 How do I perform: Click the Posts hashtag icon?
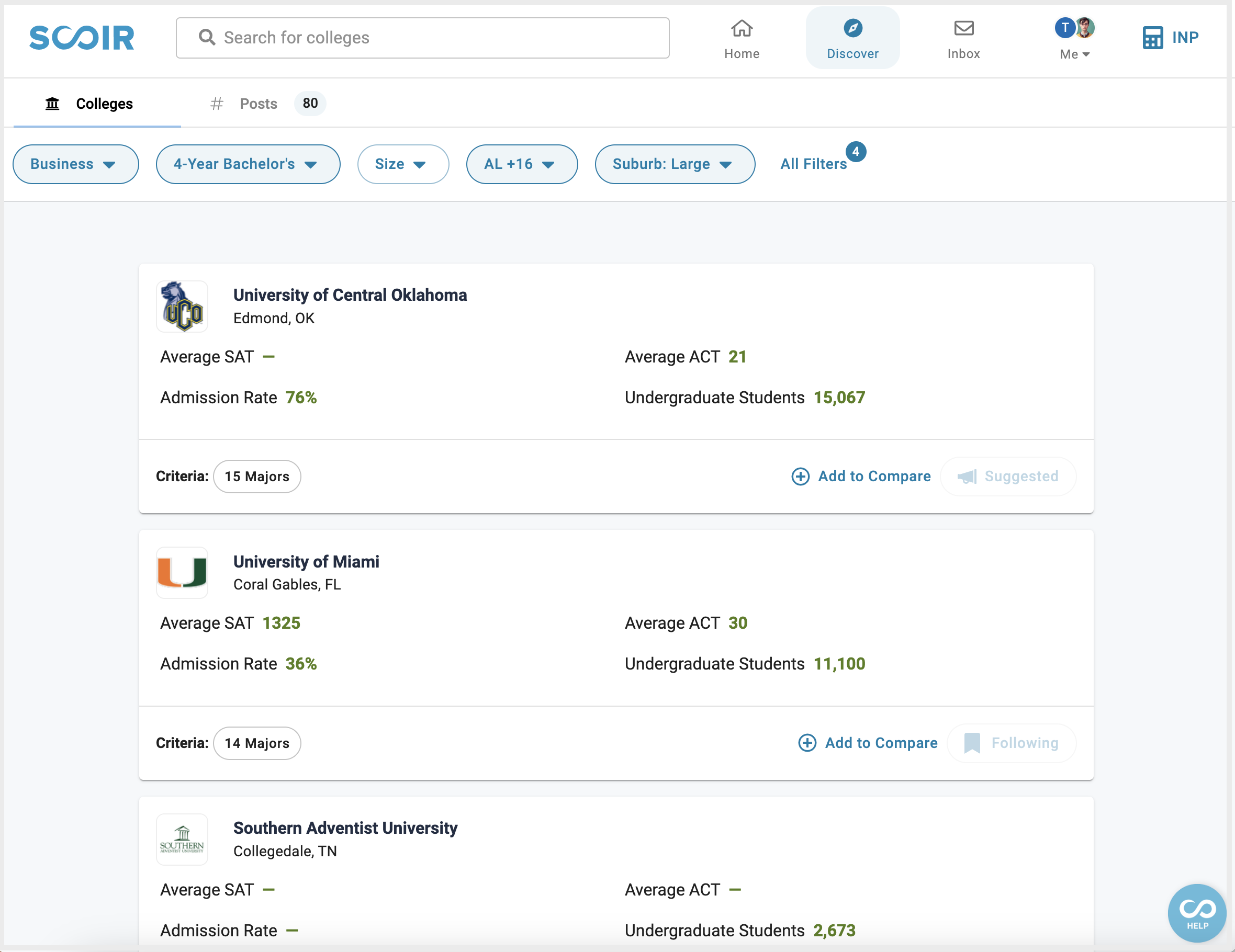click(217, 104)
